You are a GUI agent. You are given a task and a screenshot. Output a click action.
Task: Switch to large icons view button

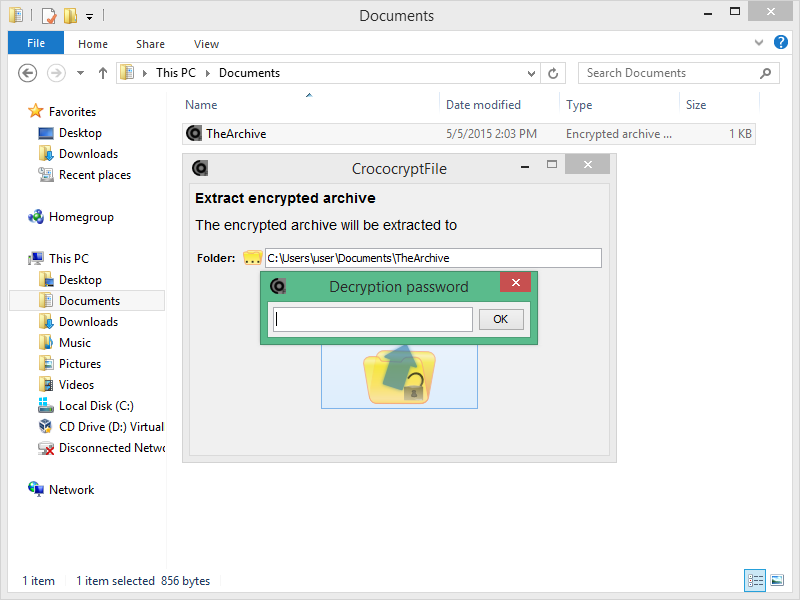[777, 580]
